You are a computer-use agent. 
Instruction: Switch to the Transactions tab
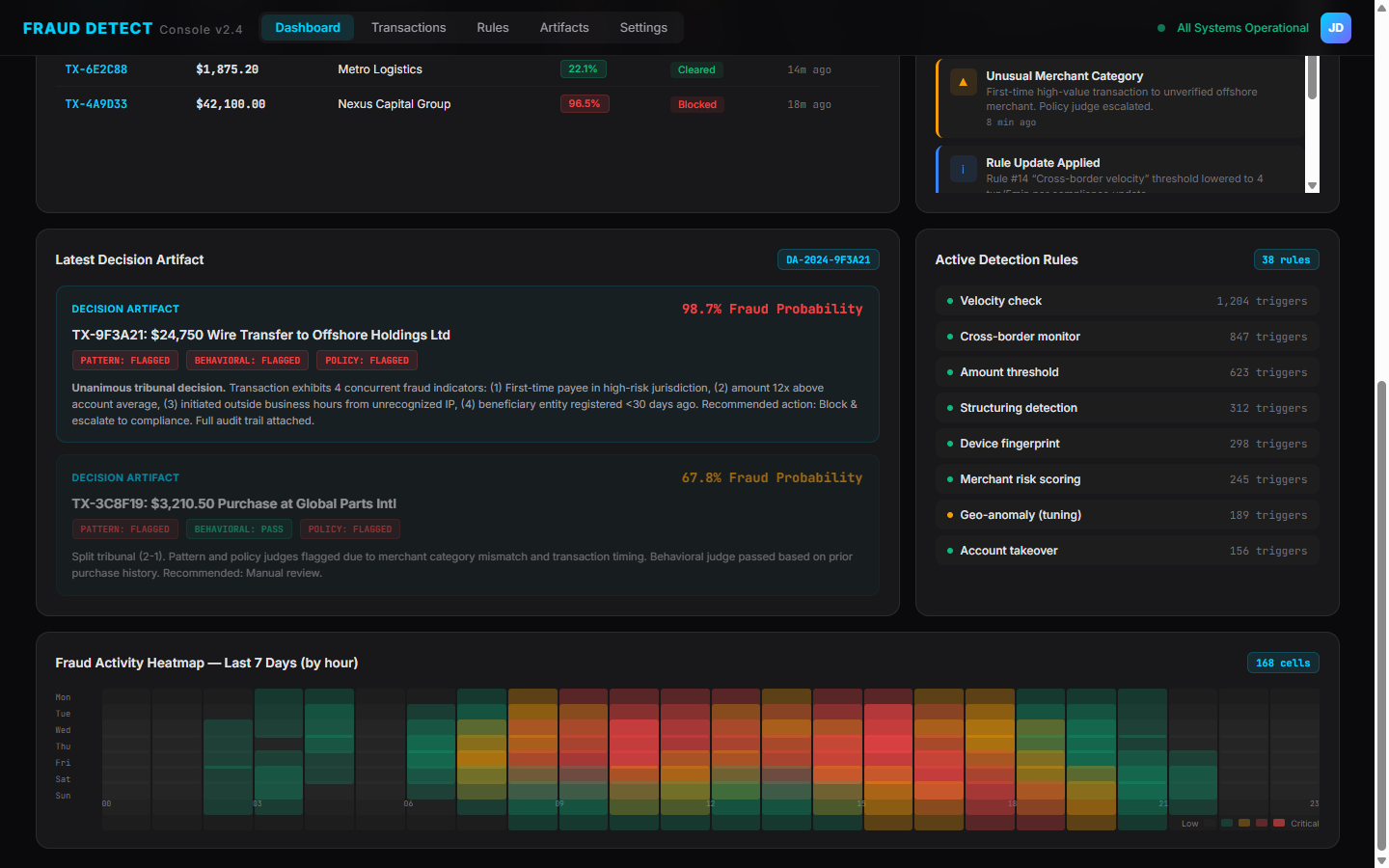click(408, 27)
